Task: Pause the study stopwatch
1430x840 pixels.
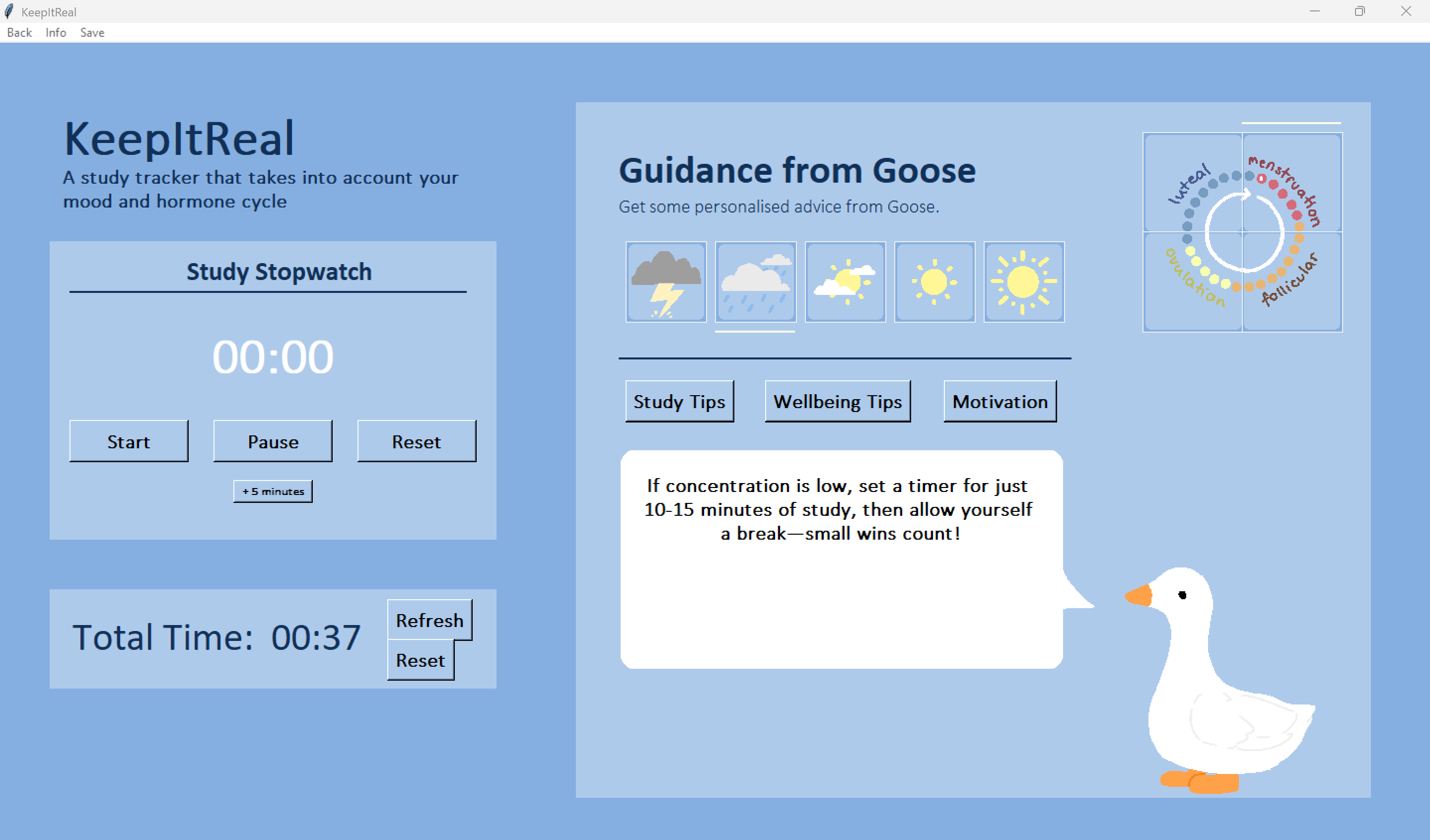Action: click(273, 441)
